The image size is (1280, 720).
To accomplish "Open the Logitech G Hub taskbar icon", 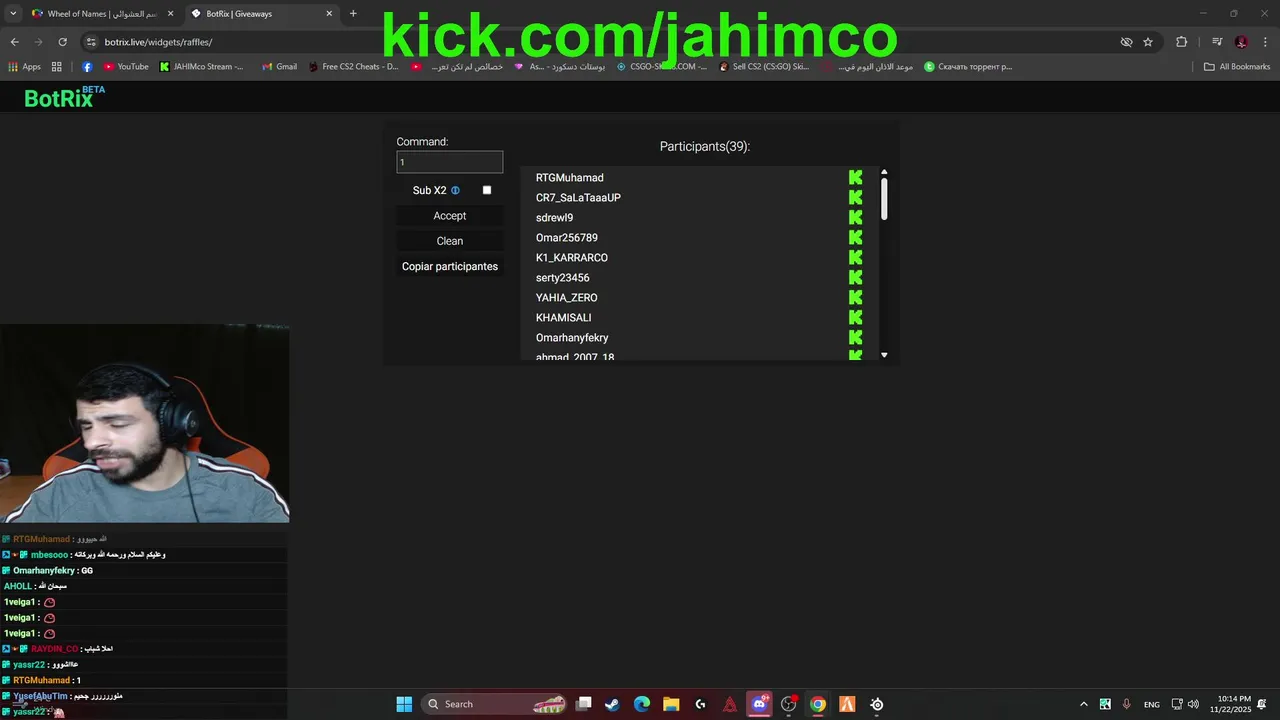I will click(x=700, y=704).
